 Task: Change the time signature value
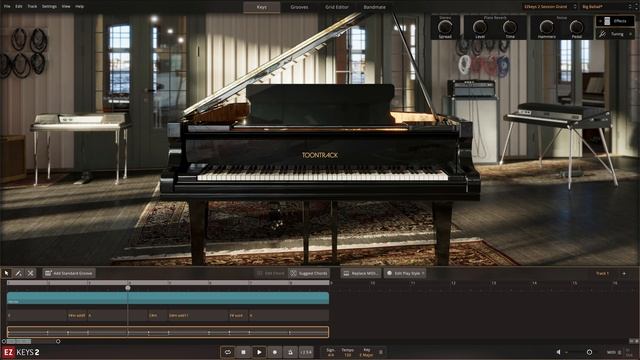pyautogui.click(x=331, y=355)
